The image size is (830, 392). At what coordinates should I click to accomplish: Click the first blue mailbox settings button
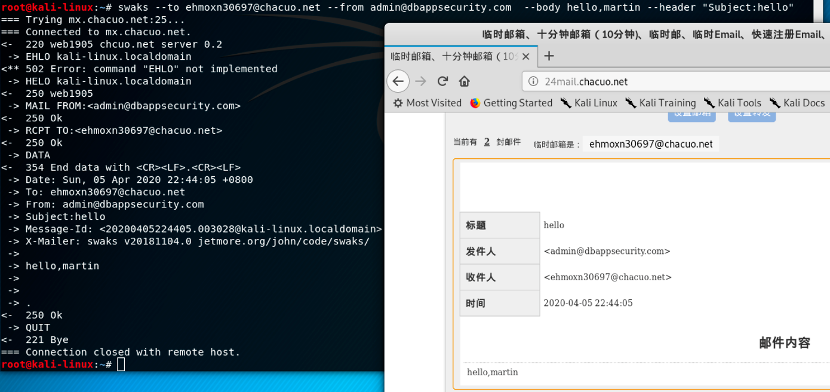point(692,116)
